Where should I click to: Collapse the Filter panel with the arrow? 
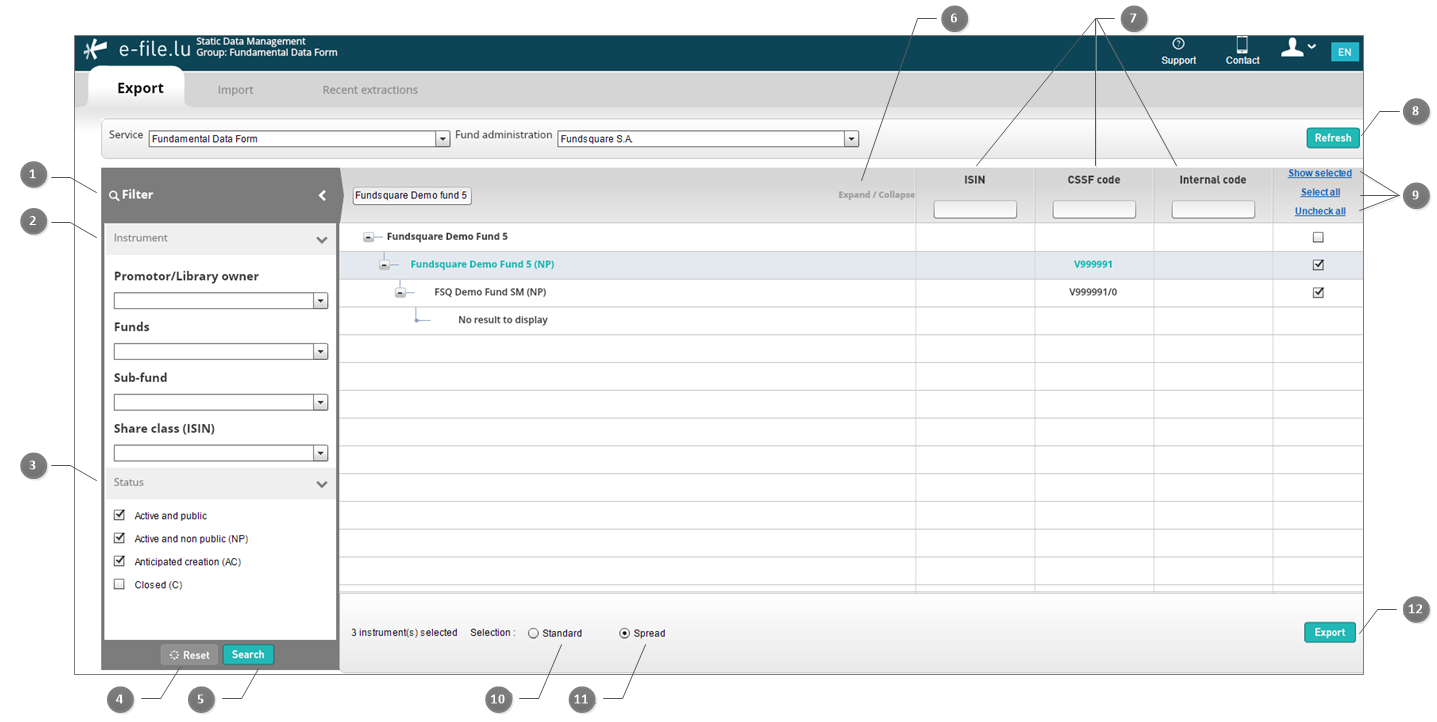pos(322,195)
